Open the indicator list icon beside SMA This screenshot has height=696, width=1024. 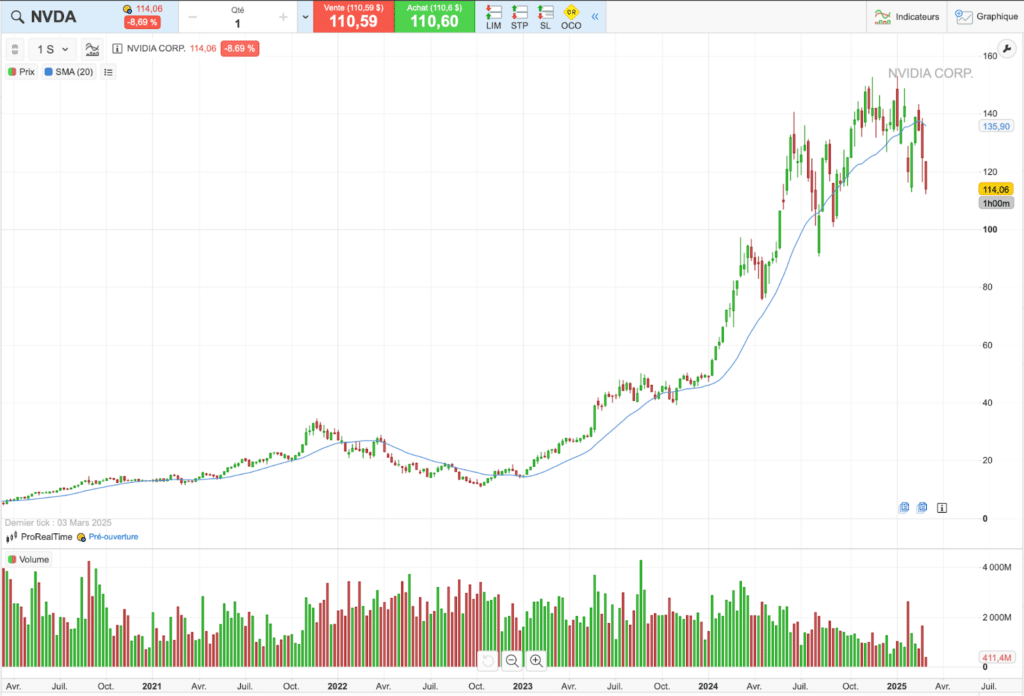(x=108, y=72)
